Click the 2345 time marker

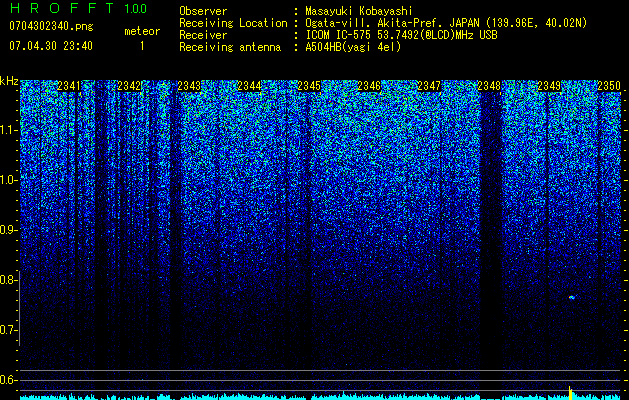pos(309,86)
